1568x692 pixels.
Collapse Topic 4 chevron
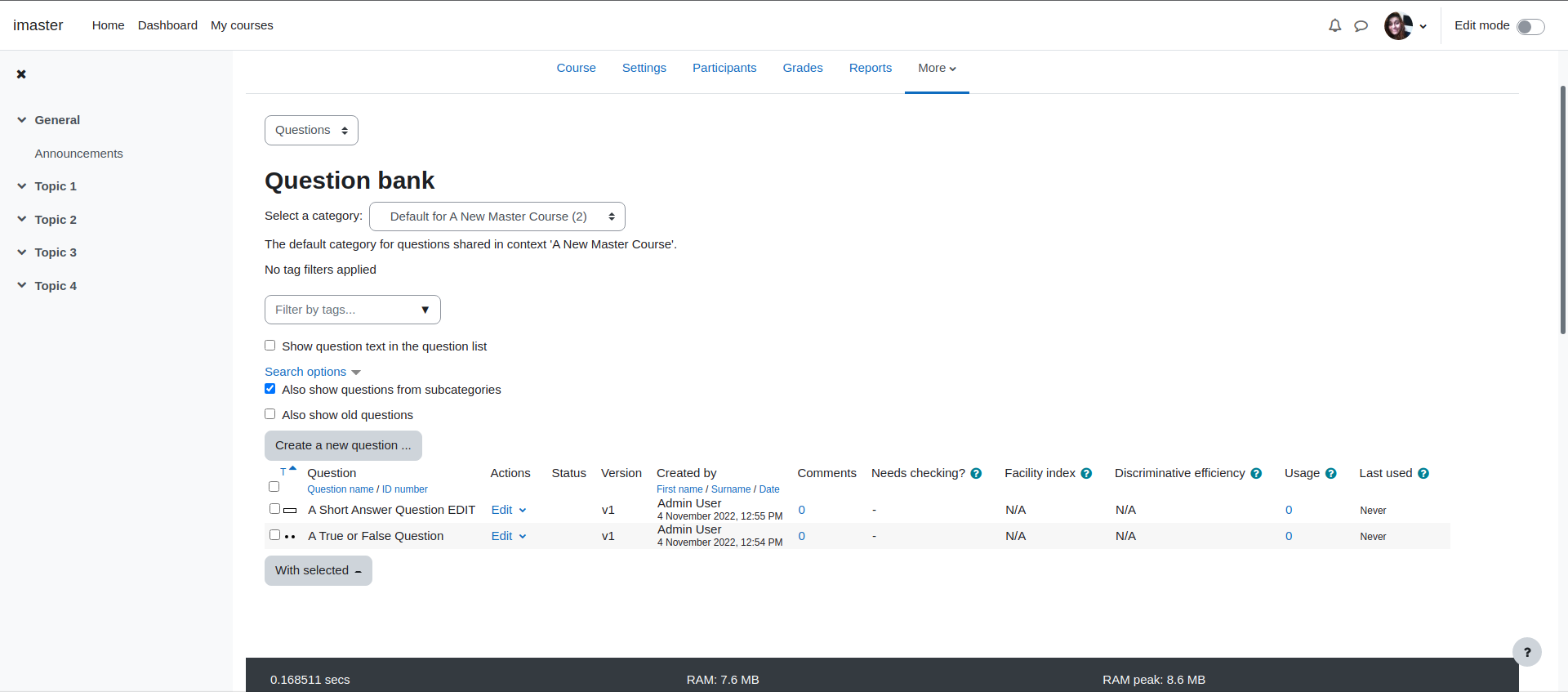22,286
